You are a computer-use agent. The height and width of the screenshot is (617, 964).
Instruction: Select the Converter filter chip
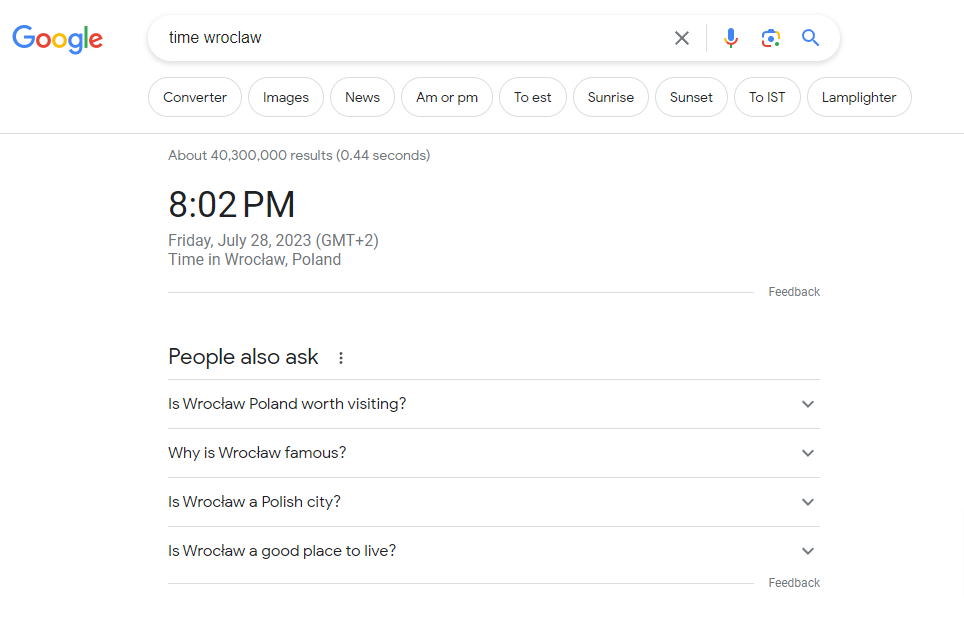(195, 97)
